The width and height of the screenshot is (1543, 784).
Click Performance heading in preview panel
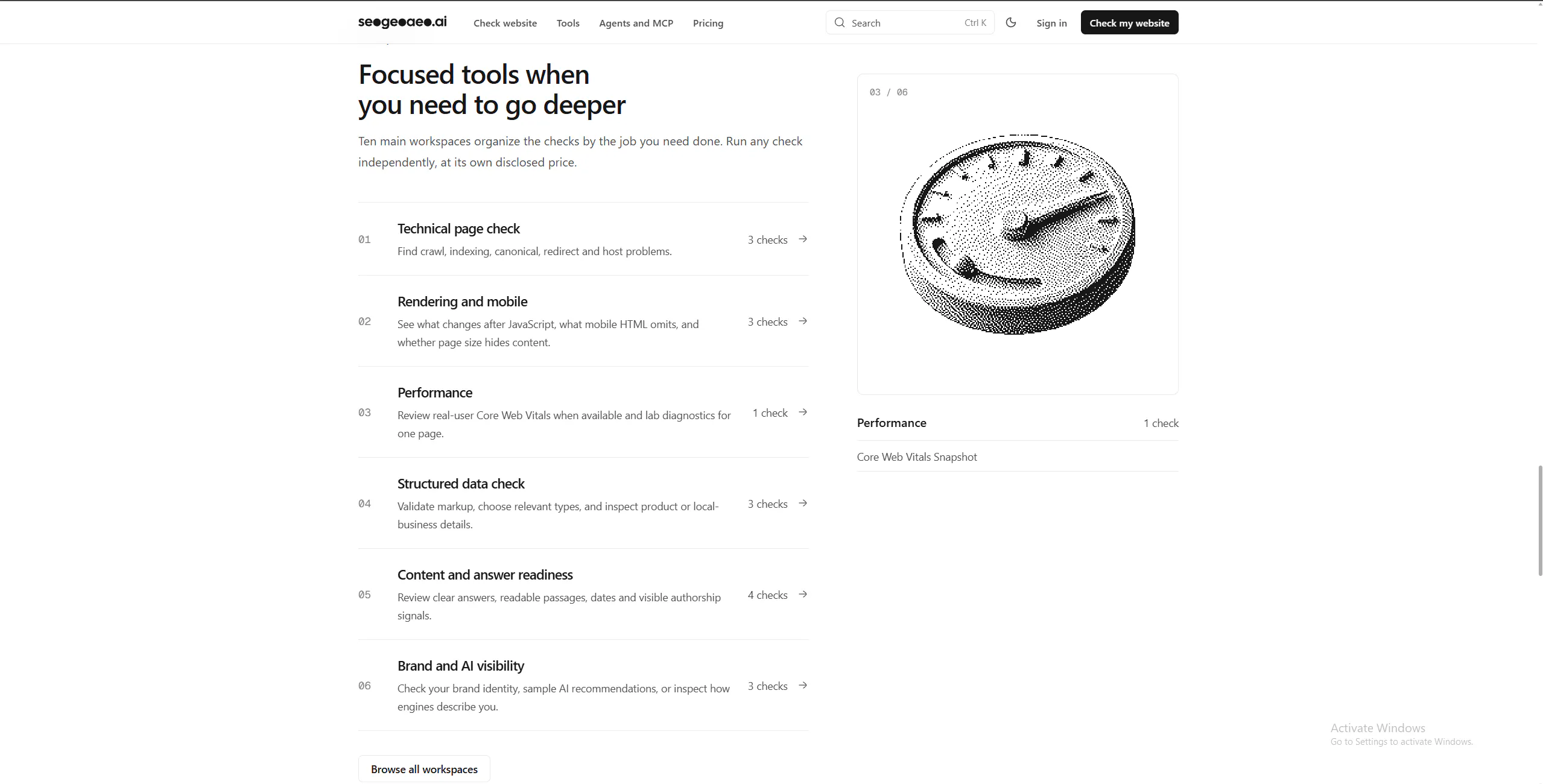(x=892, y=423)
